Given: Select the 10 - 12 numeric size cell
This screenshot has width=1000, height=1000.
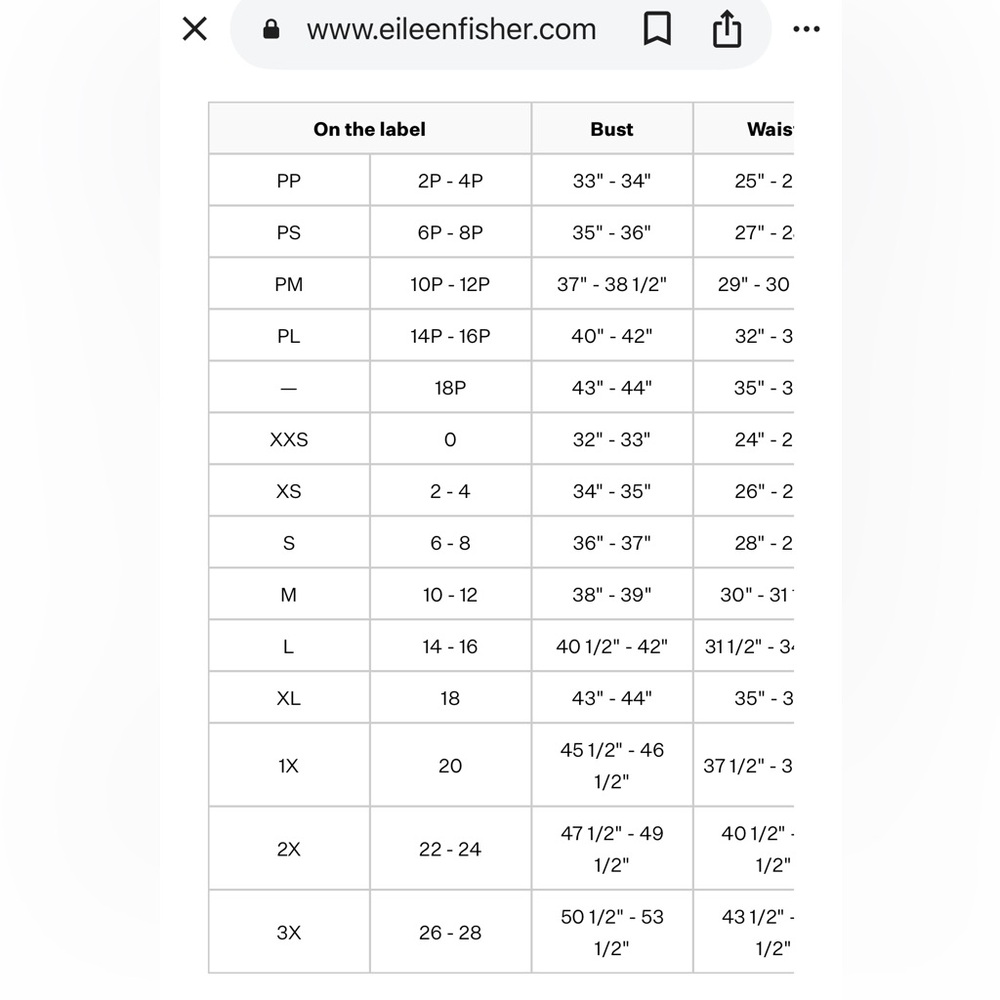Looking at the screenshot, I should 450,595.
